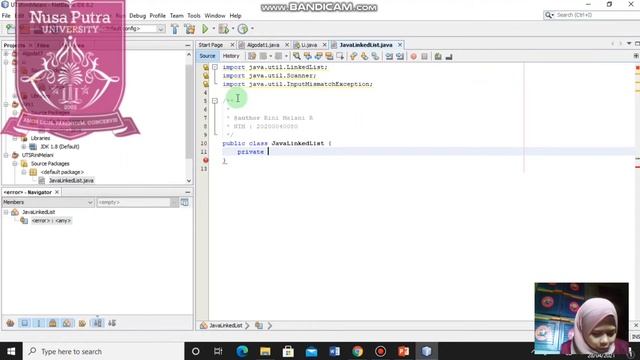Select <error> : <any> member in Navigator

click(51, 221)
